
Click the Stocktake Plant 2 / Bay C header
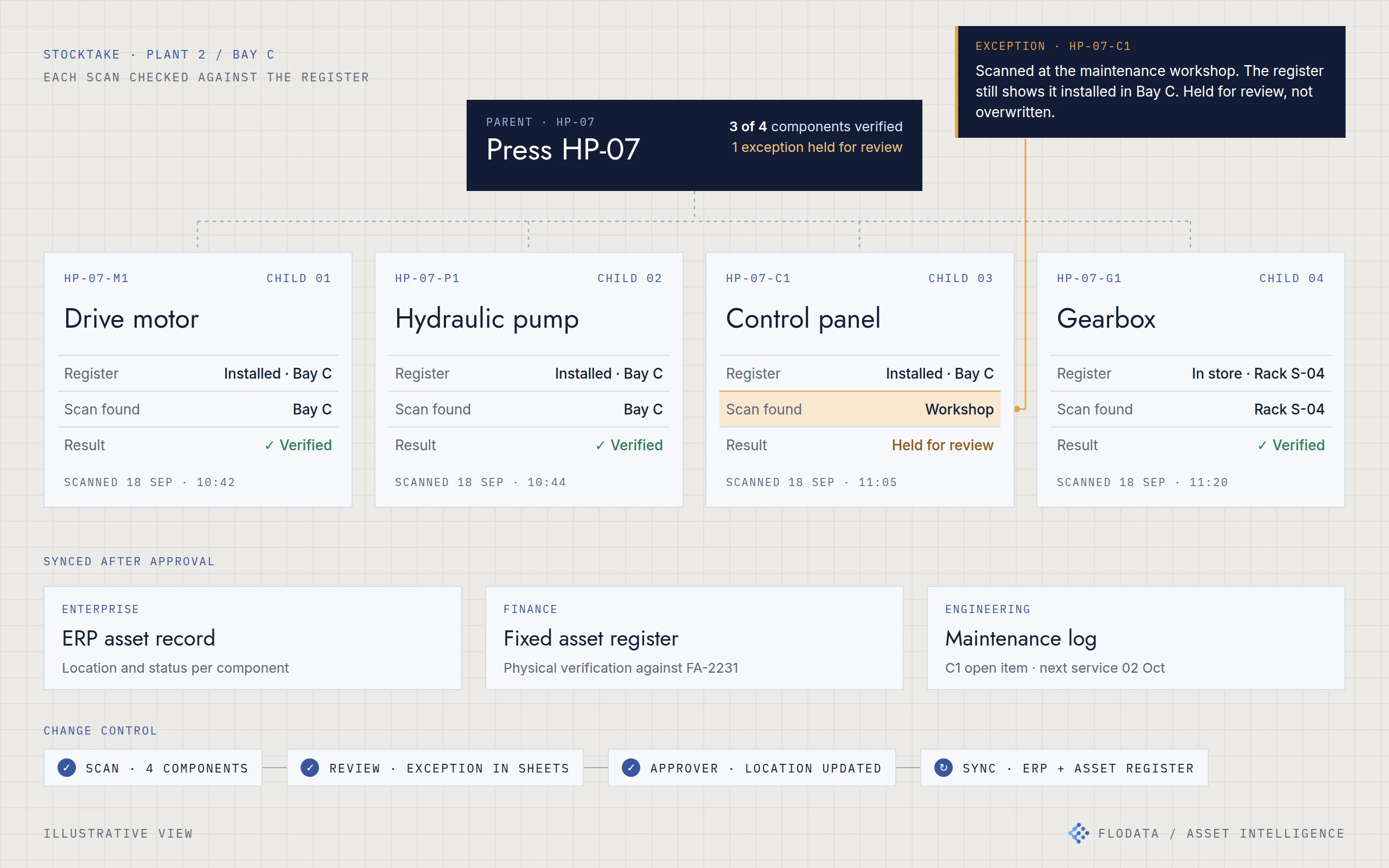[x=159, y=55]
